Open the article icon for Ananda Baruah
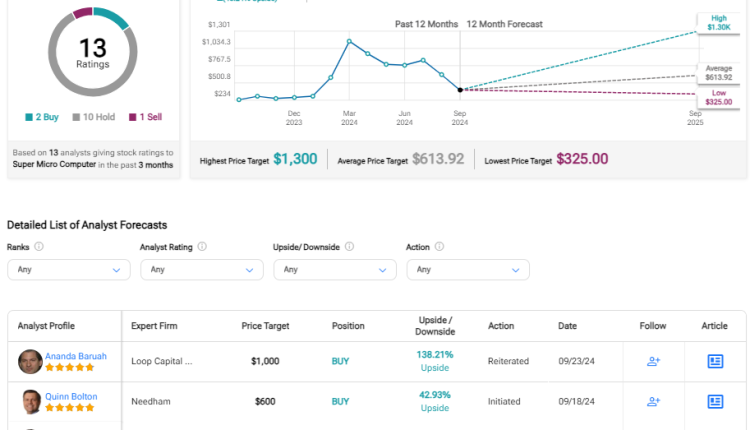This screenshot has width=750, height=430. 715,361
